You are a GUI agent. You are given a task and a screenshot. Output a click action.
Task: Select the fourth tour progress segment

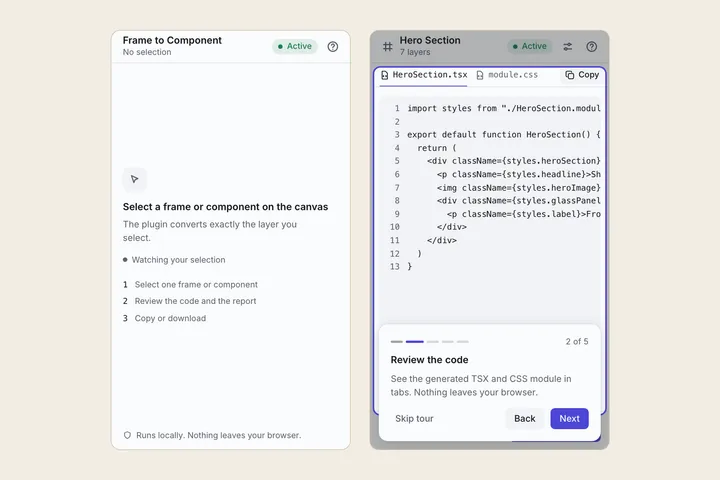[x=448, y=342]
